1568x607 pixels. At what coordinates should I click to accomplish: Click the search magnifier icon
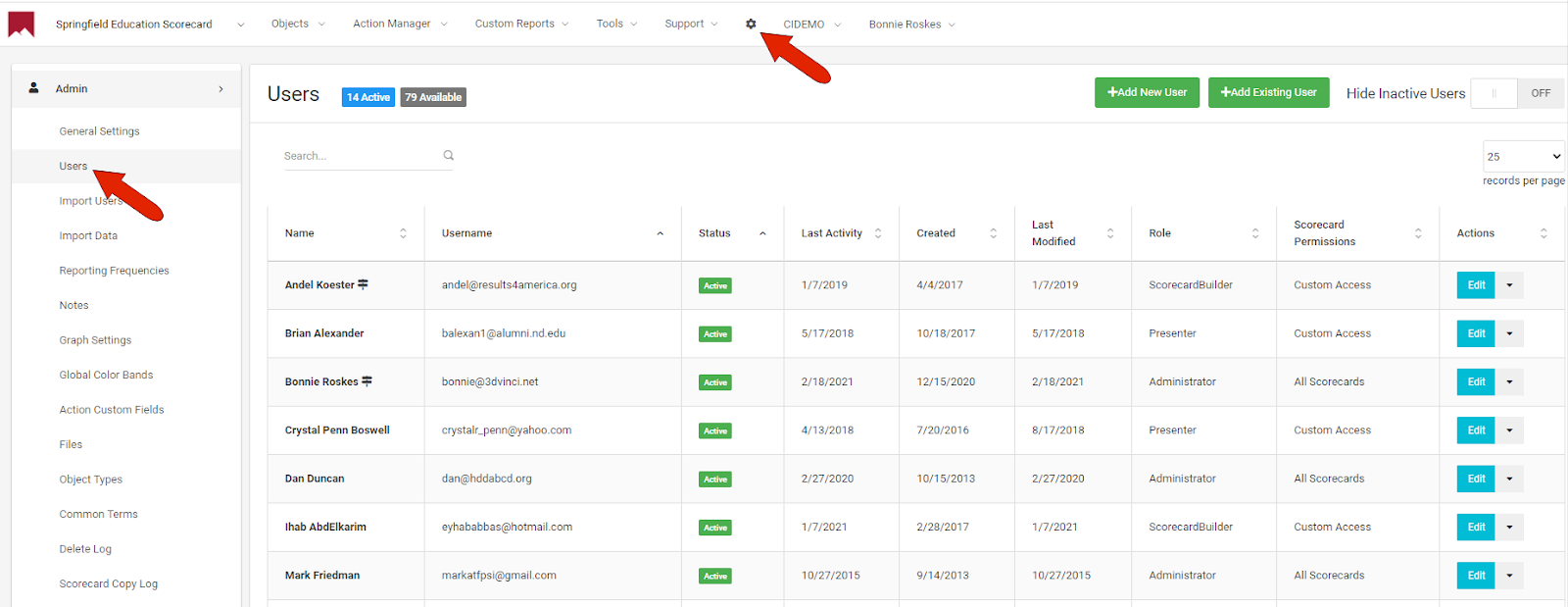(448, 155)
